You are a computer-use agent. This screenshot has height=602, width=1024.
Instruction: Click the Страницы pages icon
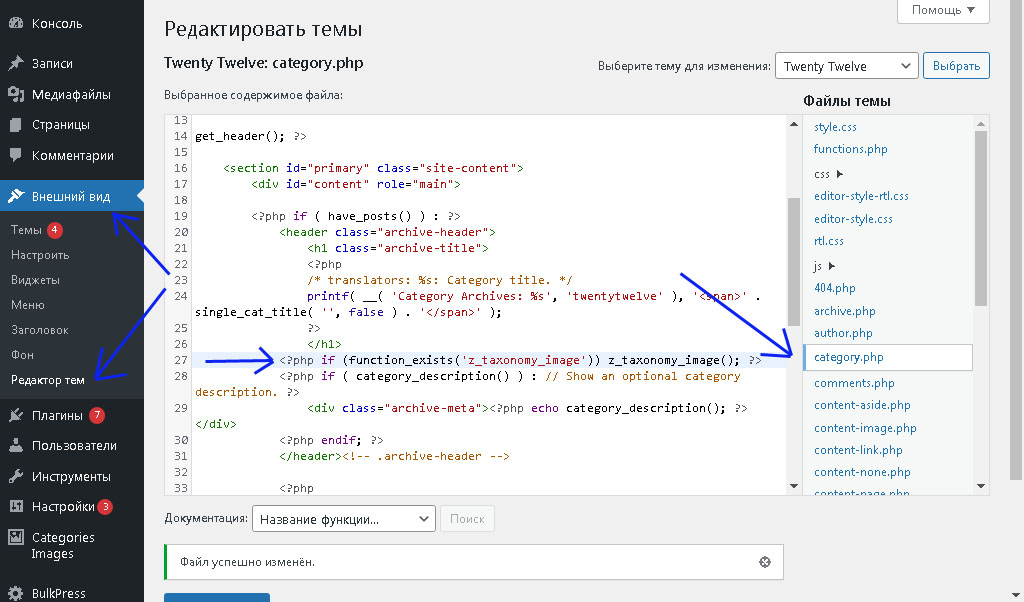click(16, 124)
